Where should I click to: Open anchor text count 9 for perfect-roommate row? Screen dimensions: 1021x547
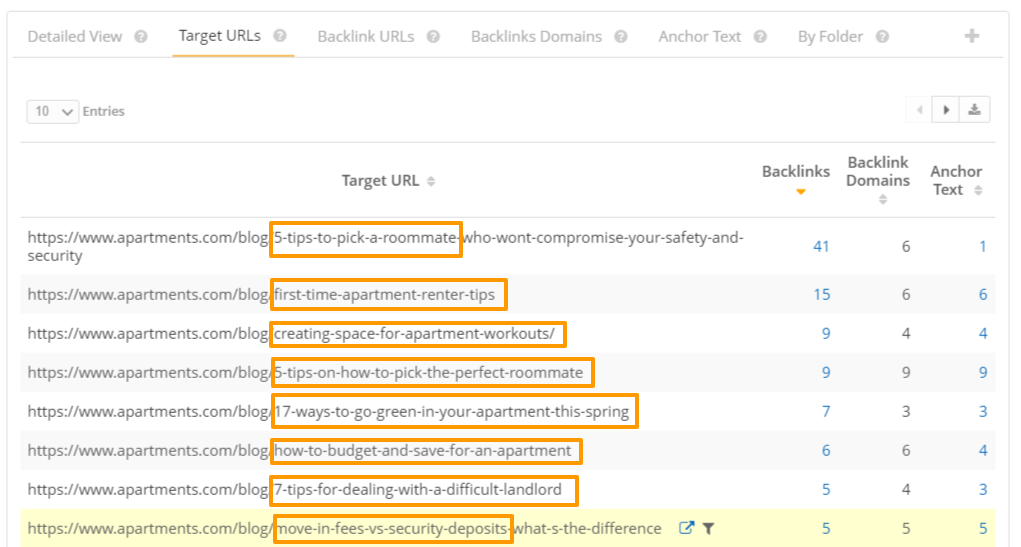click(983, 372)
